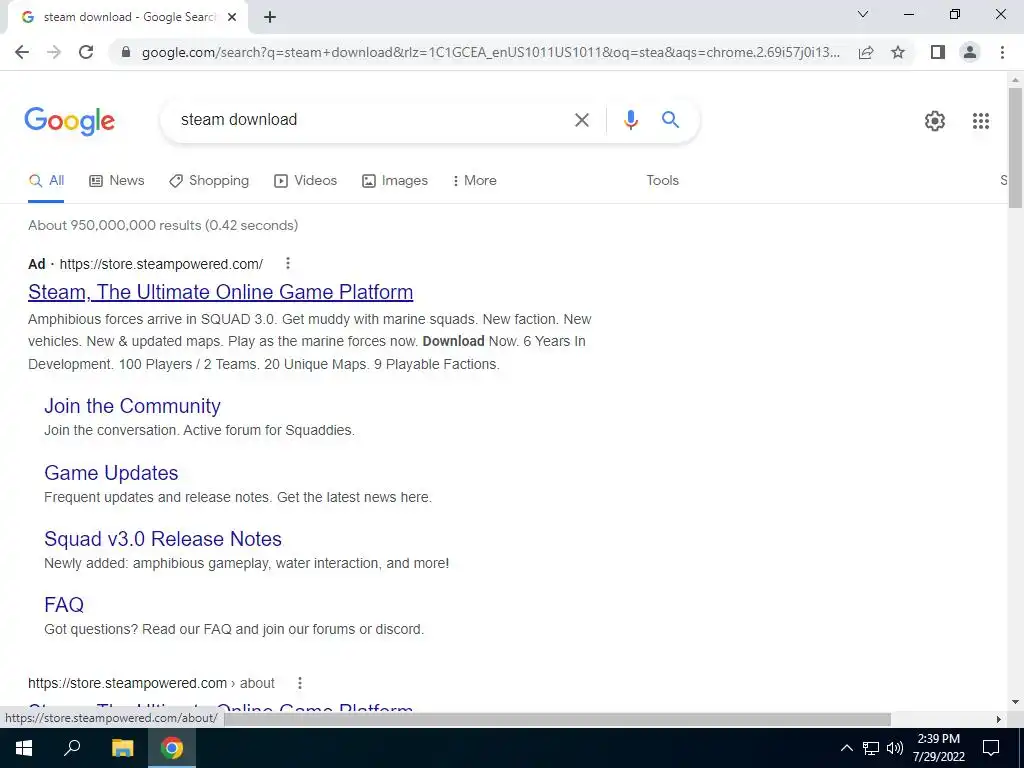Open the volume control tray icon
Screen dimensions: 1024x768
(x=895, y=748)
